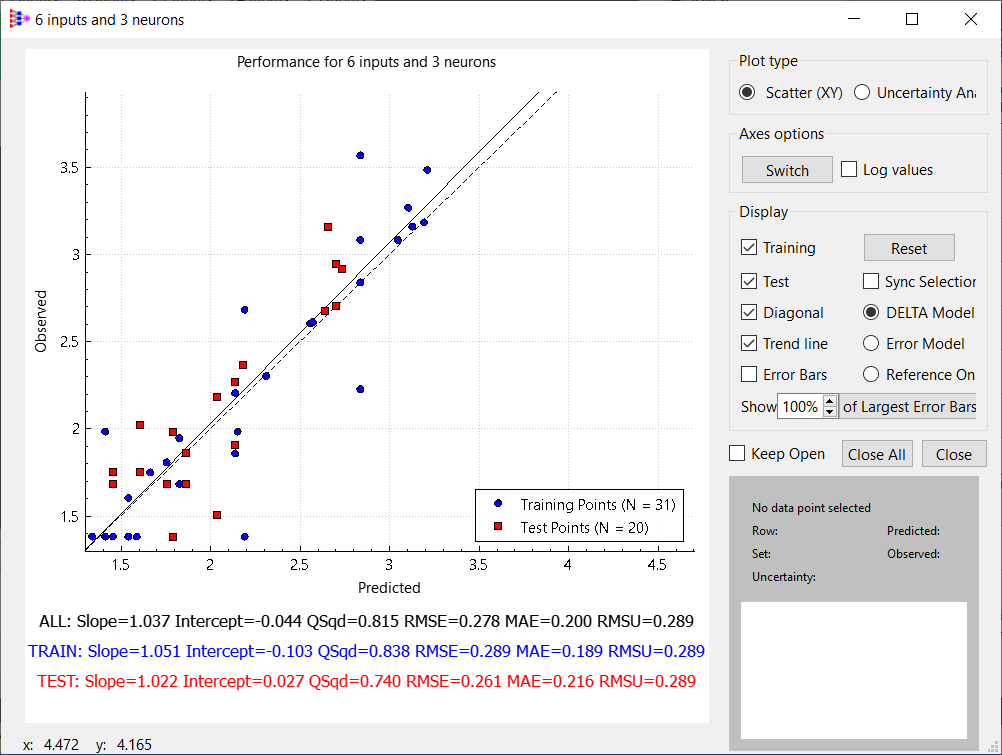Maximize the window
The image size is (1002, 755).
(912, 19)
